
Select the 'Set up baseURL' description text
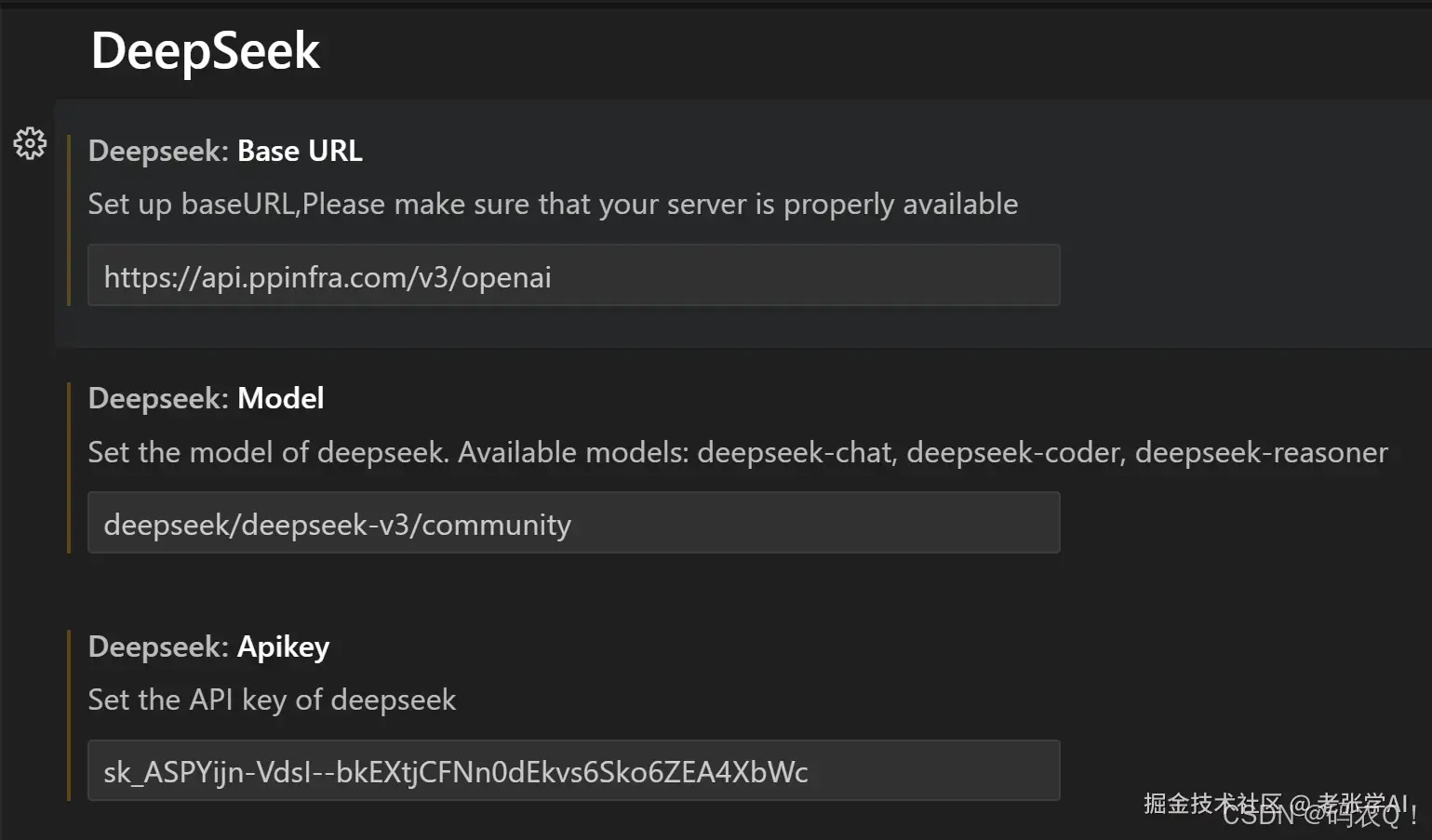[x=553, y=204]
